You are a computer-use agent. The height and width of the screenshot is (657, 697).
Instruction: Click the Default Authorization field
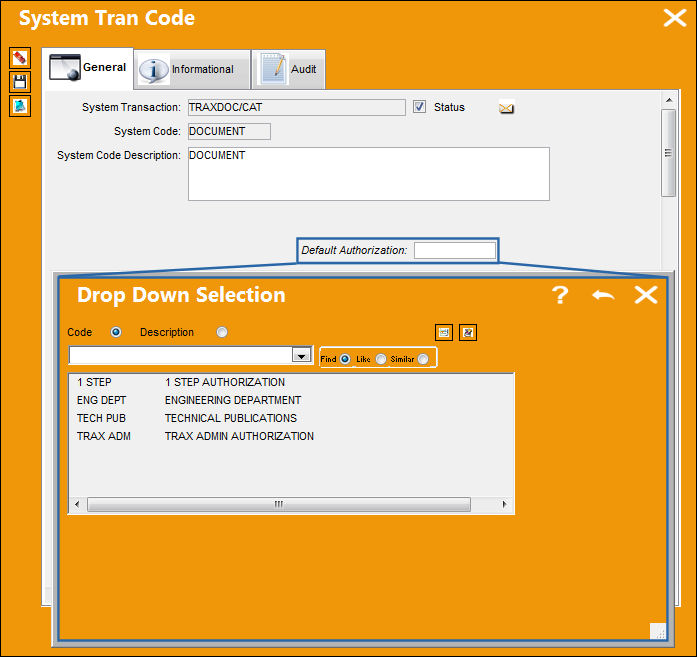coord(455,250)
